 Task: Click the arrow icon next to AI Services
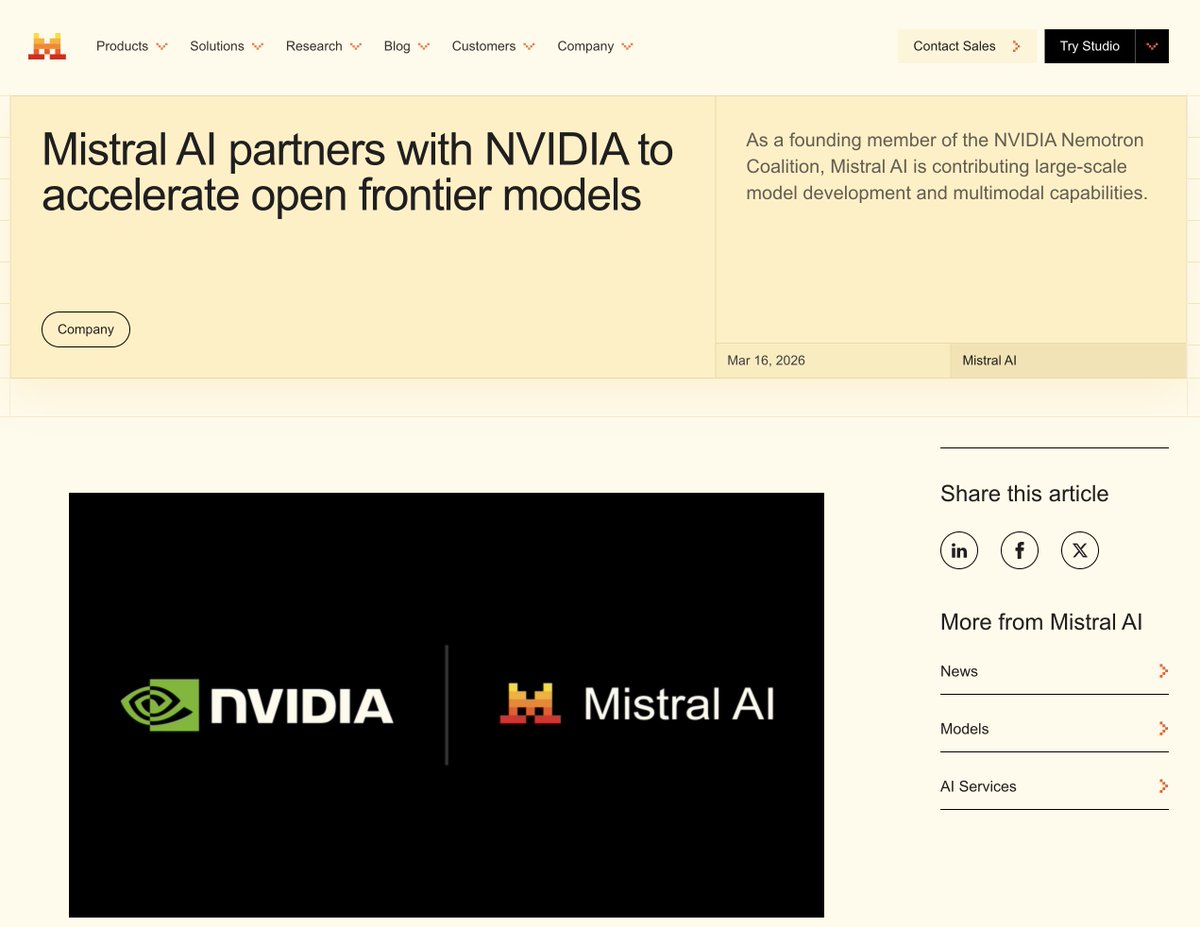1163,787
